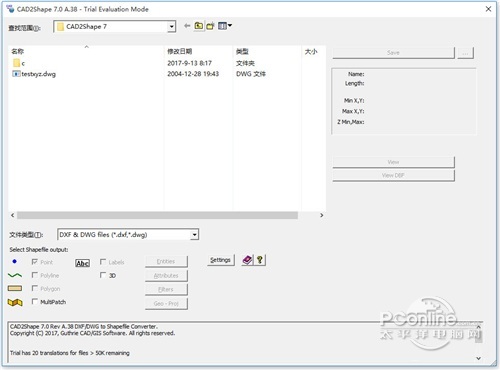
Task: Go back using the left arrow icon
Action: point(187,26)
